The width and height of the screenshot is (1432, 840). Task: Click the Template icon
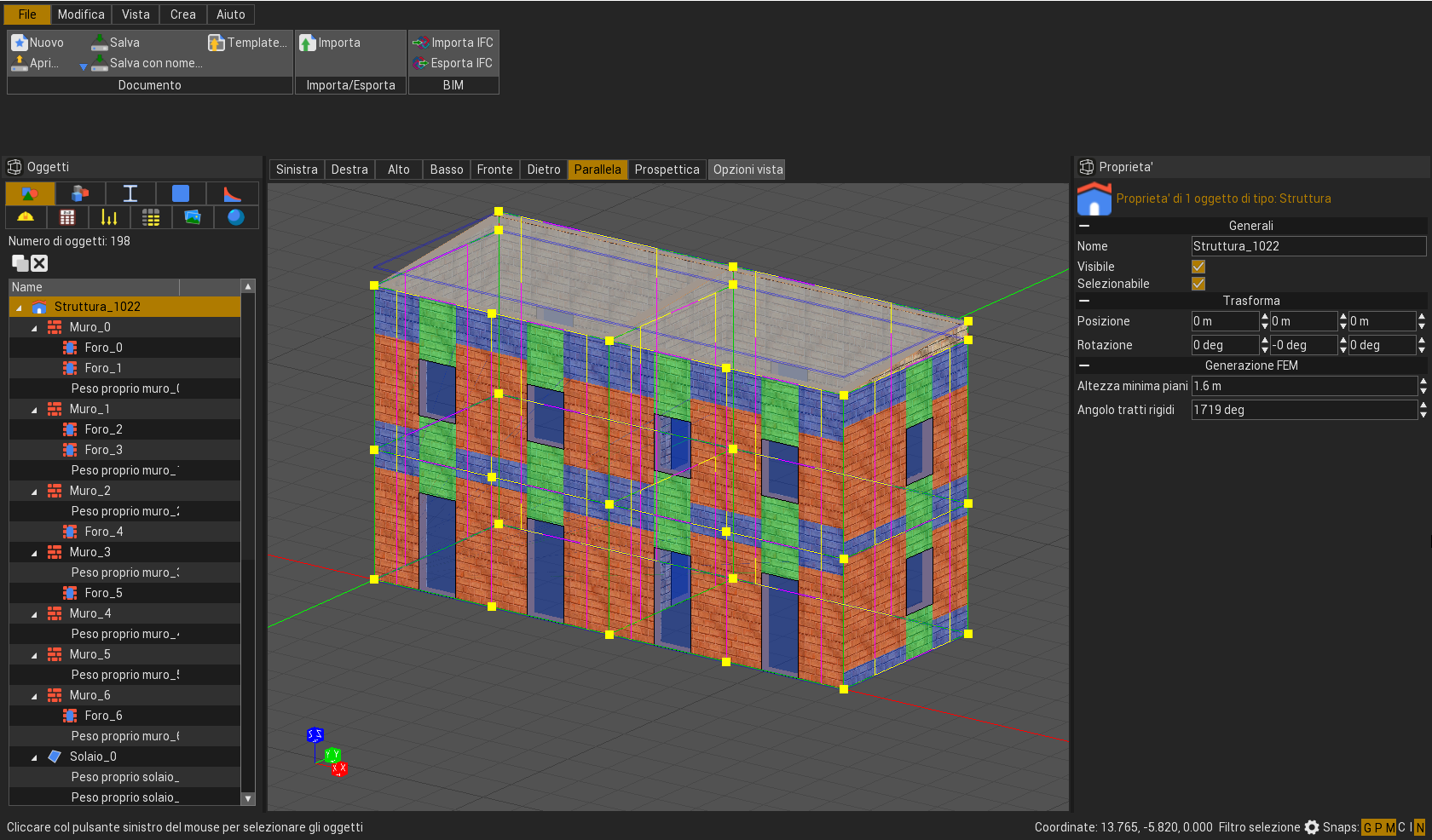click(x=217, y=43)
